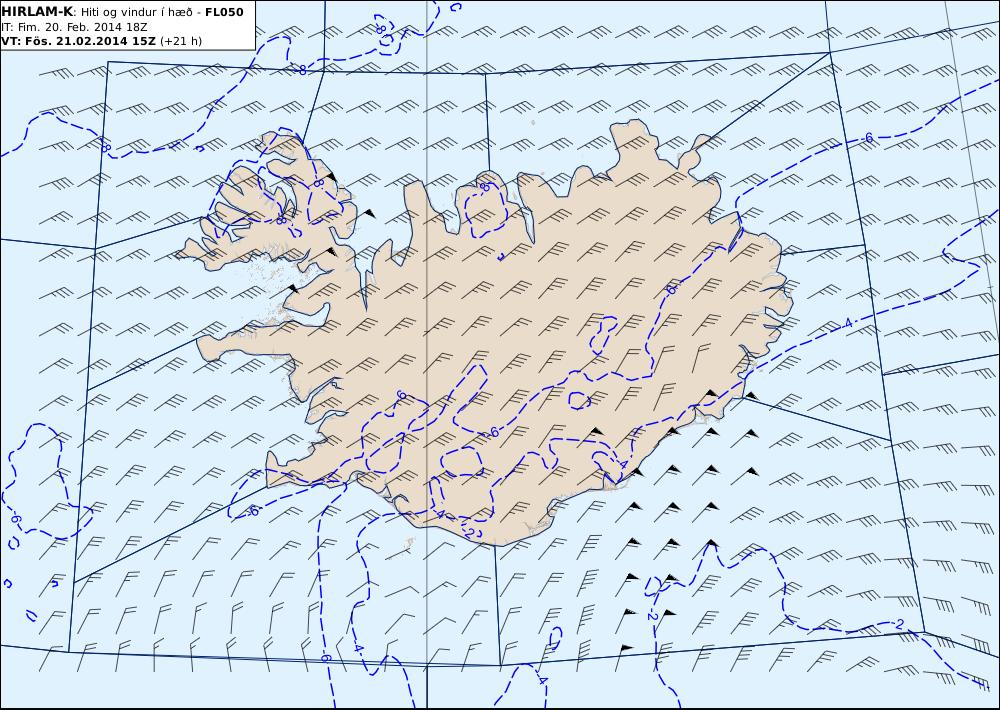
Task: Click the 'Hiti og vindur í hæð' description
Action: [140, 12]
